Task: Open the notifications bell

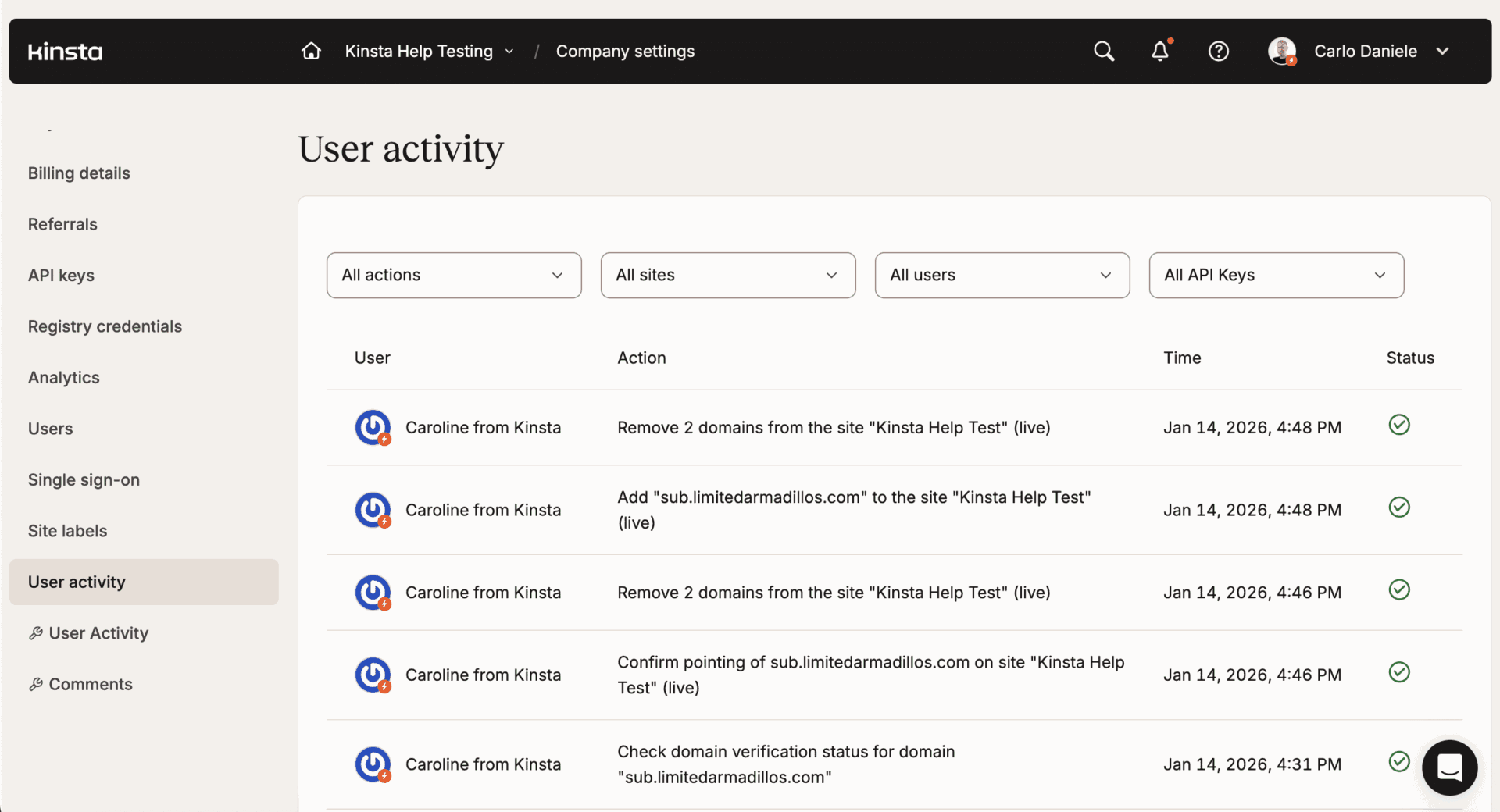Action: click(1160, 52)
